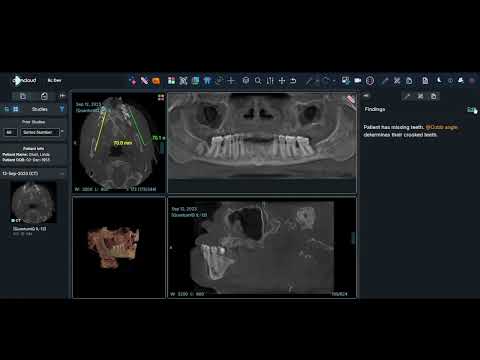Screen dimensions: 480x360
Task: Click the share export icon in left panel
Action: 44,96
